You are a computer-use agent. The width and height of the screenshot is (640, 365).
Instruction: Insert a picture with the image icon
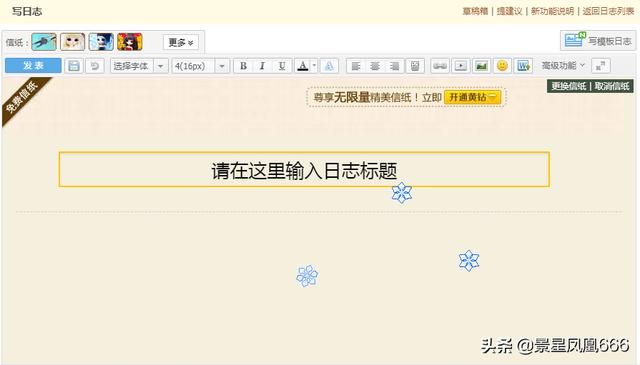tap(482, 66)
